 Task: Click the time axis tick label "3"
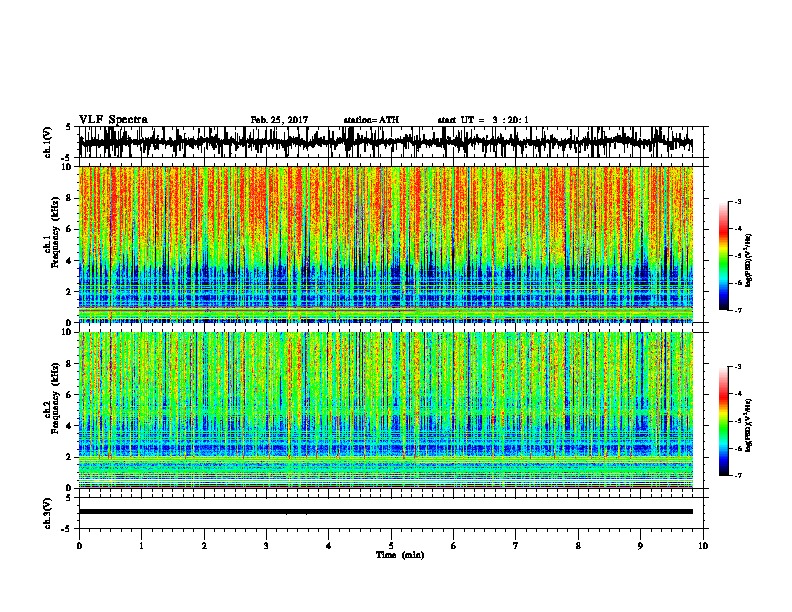pos(266,546)
